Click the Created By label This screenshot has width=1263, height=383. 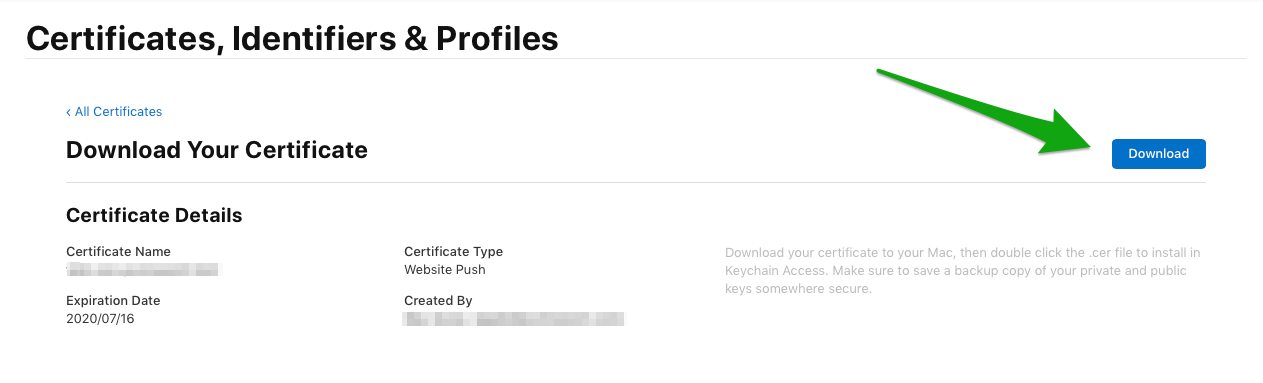438,301
